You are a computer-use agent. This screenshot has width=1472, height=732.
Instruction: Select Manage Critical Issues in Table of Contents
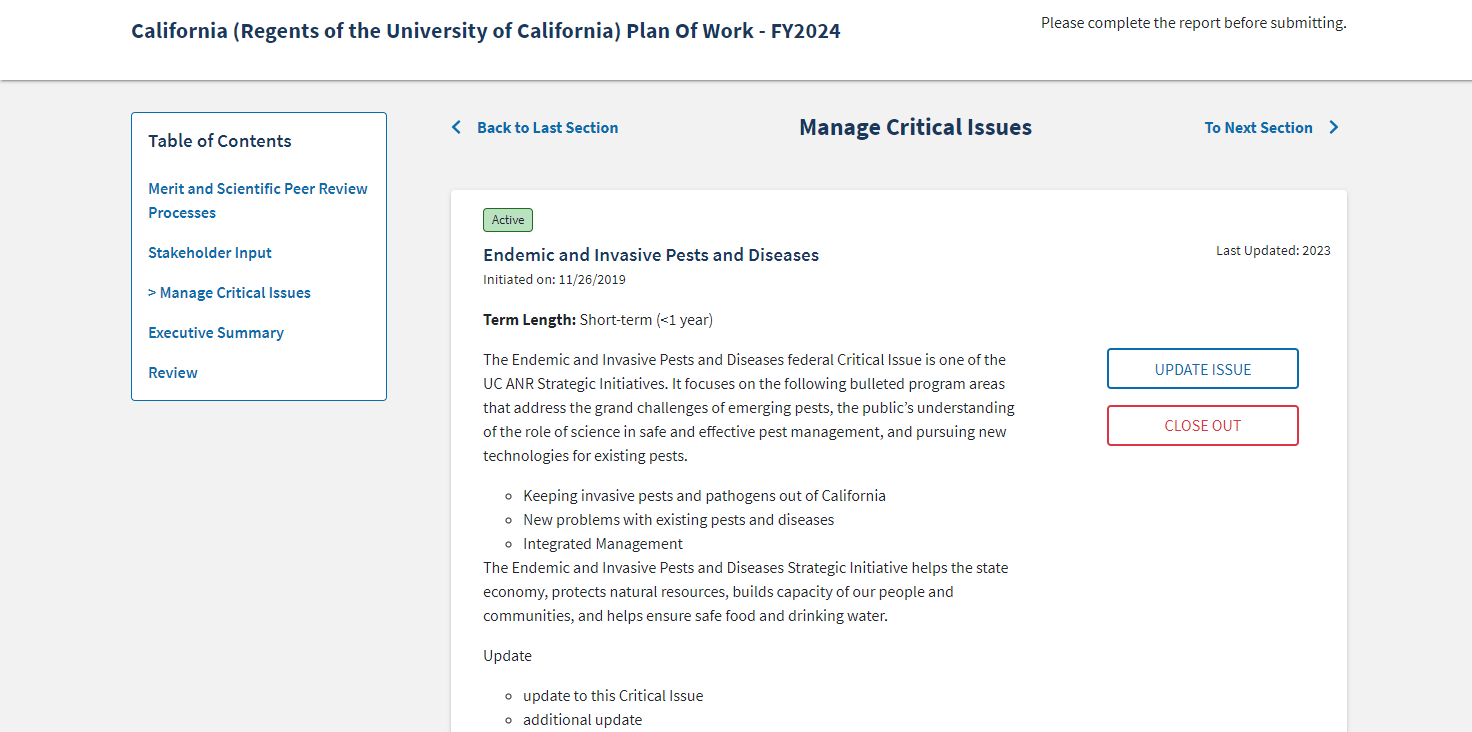click(235, 293)
